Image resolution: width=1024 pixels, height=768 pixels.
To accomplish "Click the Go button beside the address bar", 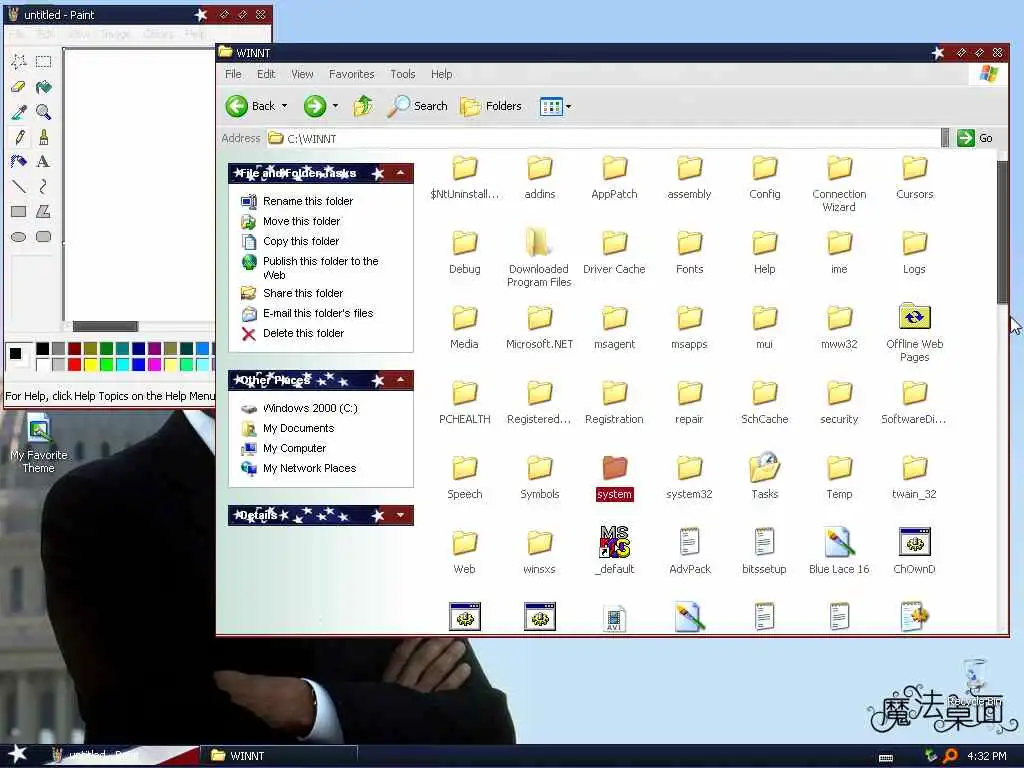I will pos(975,138).
